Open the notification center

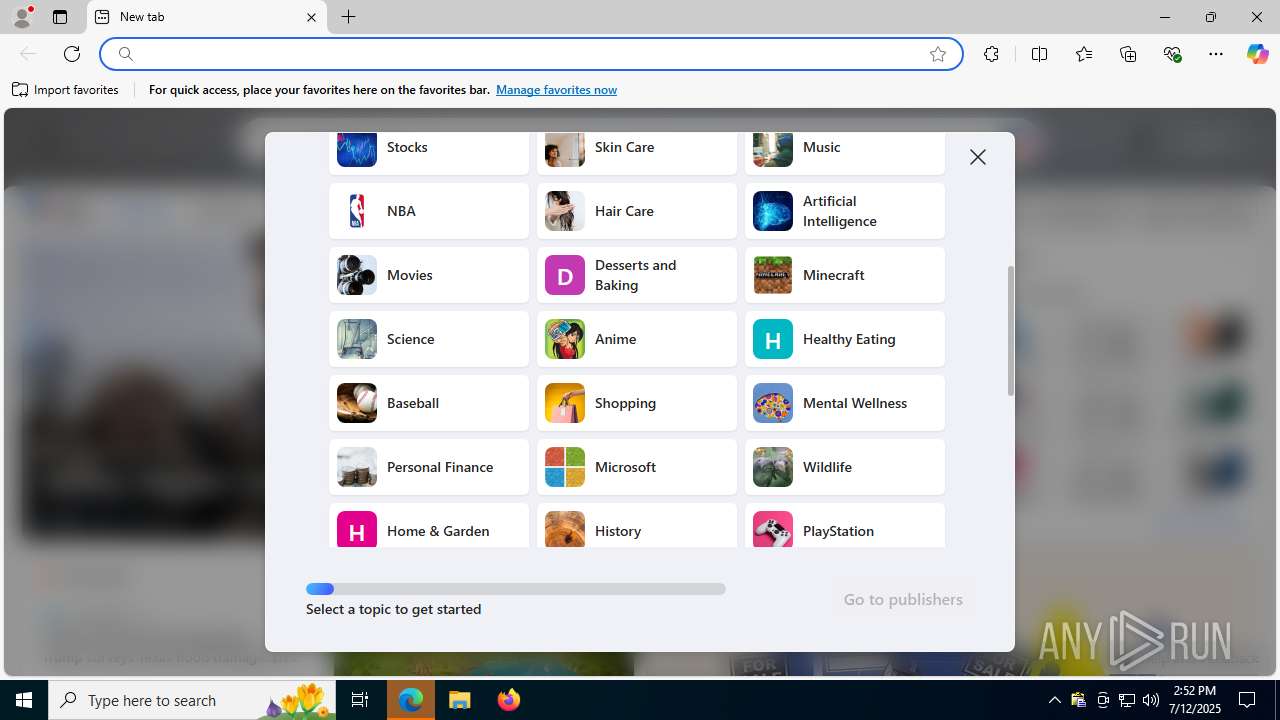tap(1247, 700)
